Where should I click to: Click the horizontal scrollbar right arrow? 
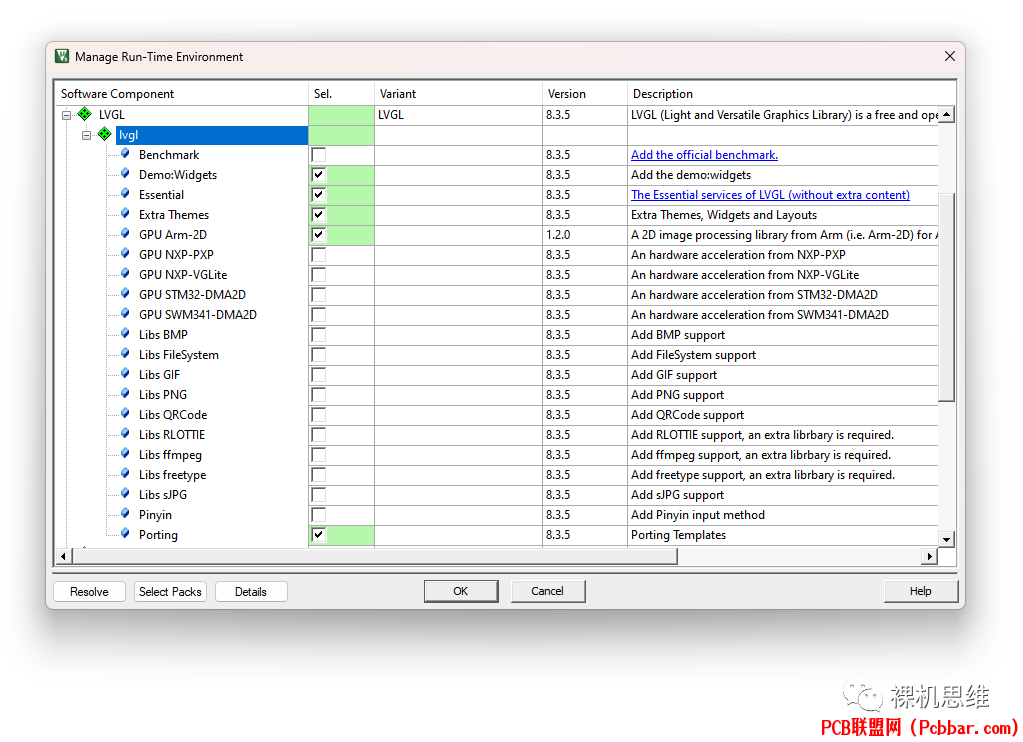[930, 557]
